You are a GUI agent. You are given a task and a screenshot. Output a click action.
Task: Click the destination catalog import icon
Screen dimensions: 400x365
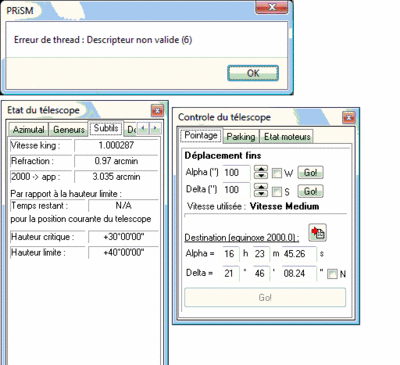click(x=317, y=232)
